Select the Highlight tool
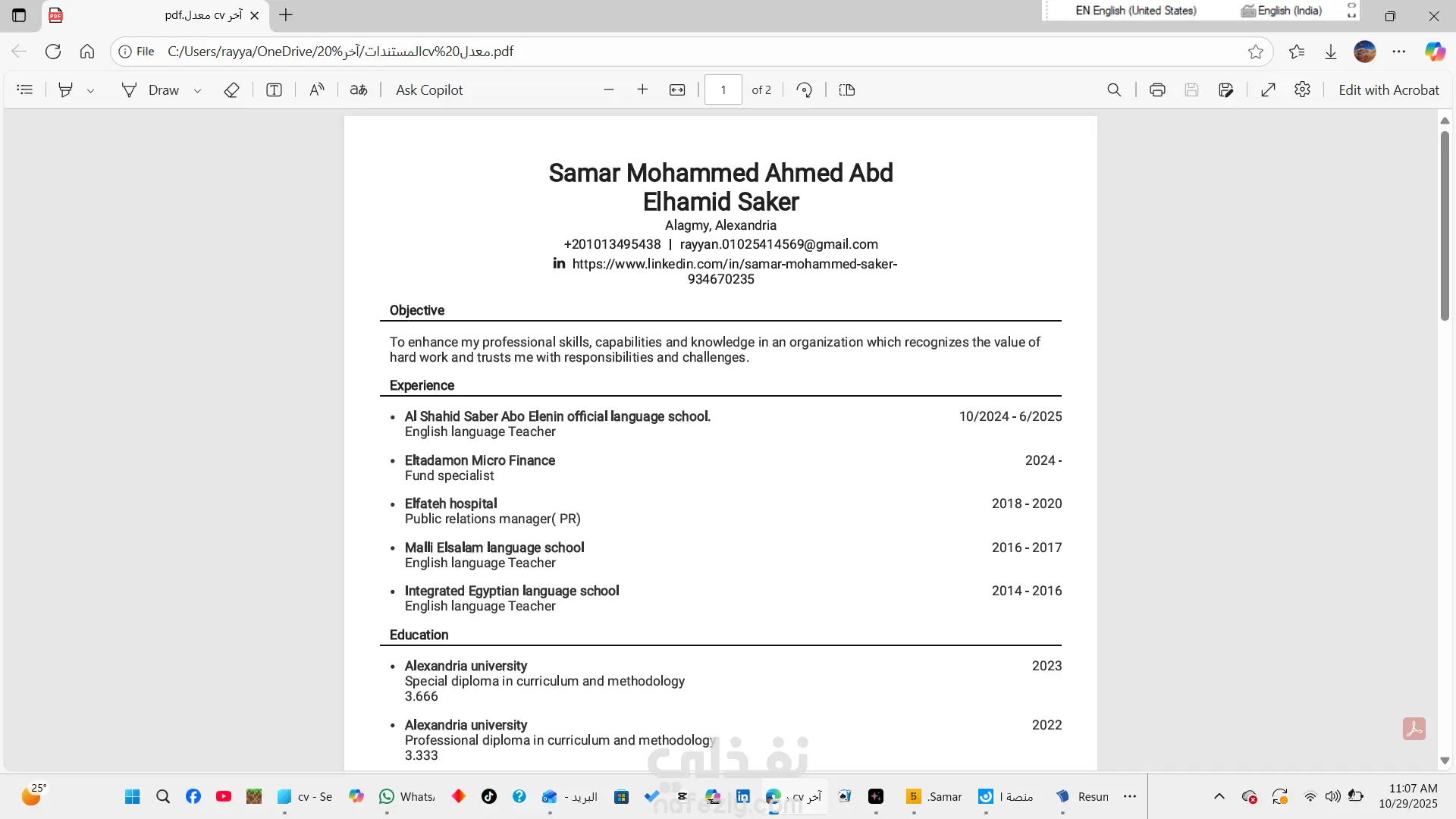The height and width of the screenshot is (819, 1456). tap(66, 89)
